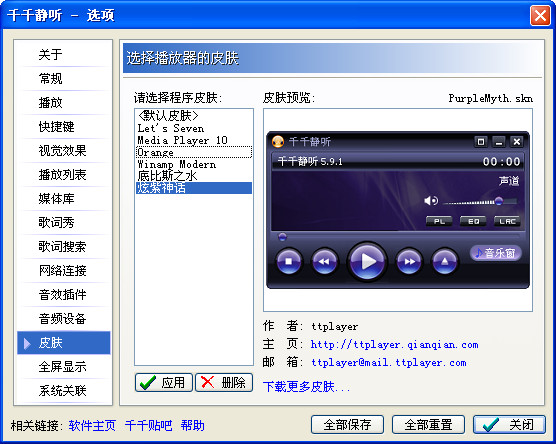Select the 底比斯之水 skin
This screenshot has width=556, height=444.
(x=194, y=176)
